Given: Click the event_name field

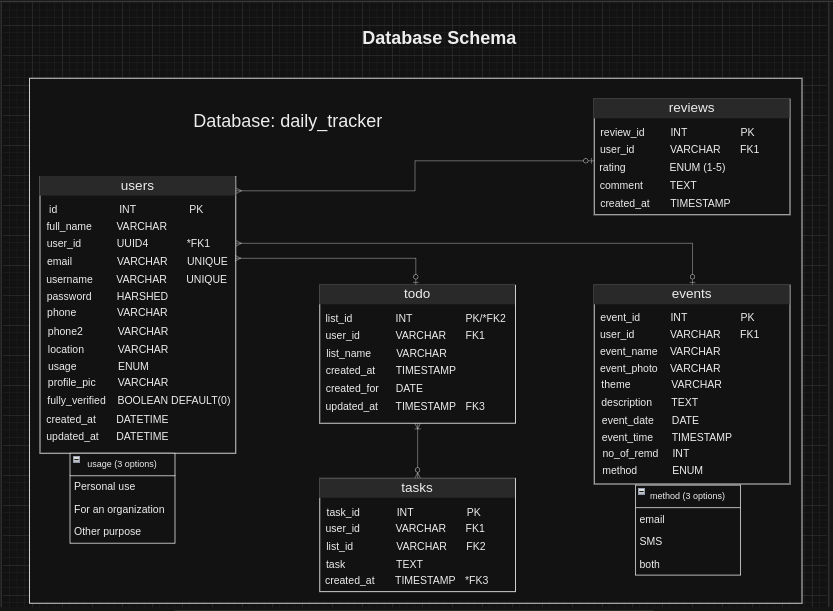Looking at the screenshot, I should 628,351.
